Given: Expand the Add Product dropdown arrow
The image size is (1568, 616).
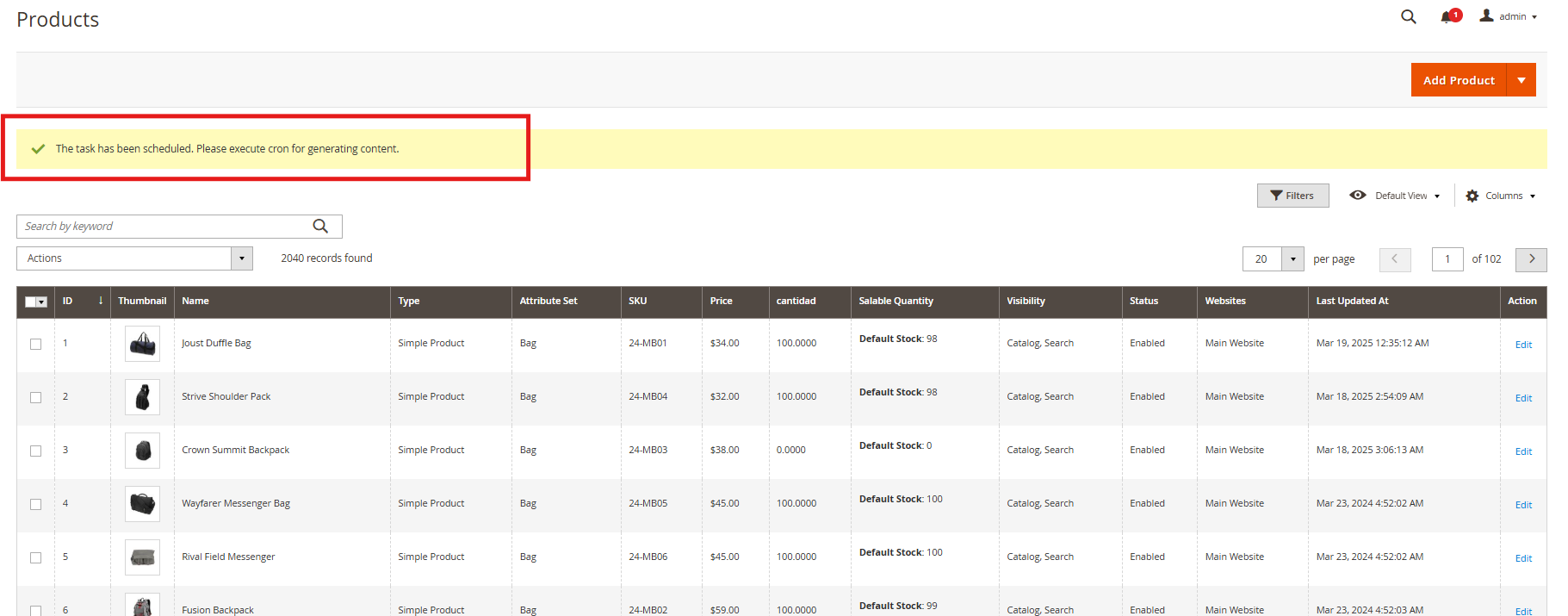Looking at the screenshot, I should (x=1522, y=80).
